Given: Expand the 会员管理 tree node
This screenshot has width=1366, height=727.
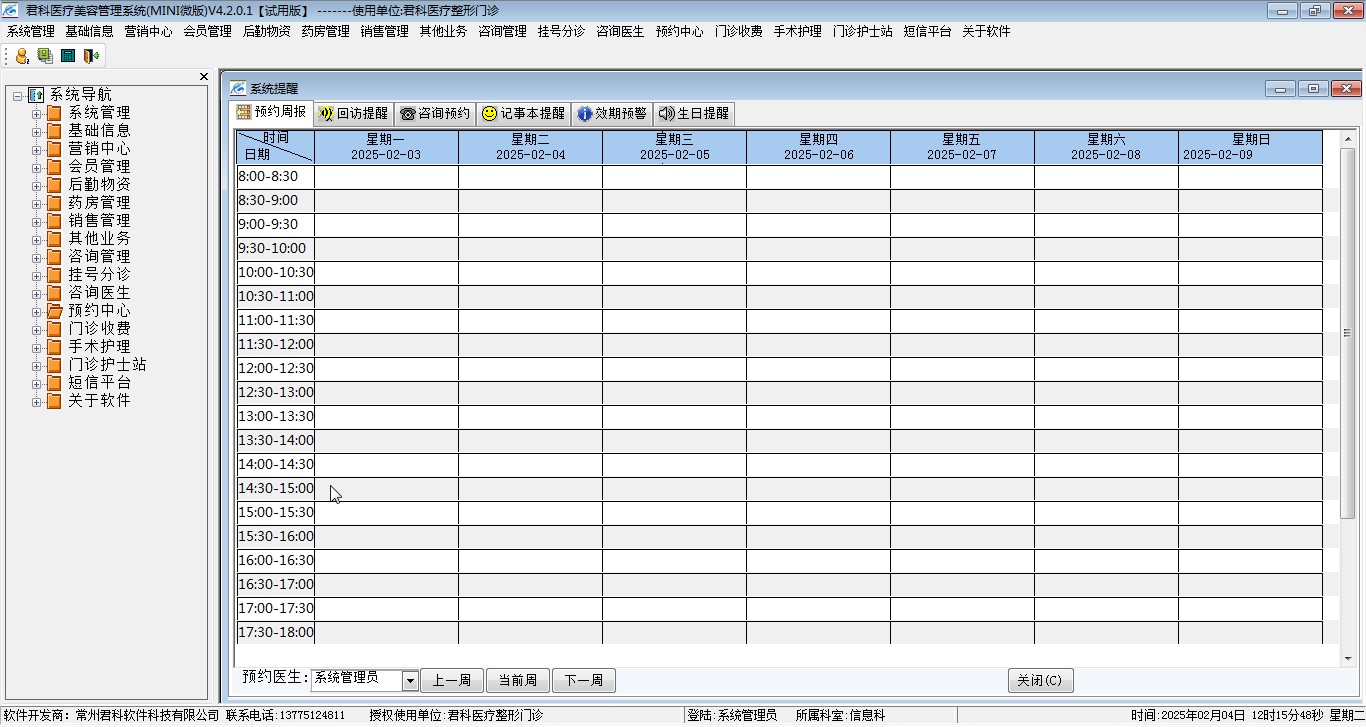Looking at the screenshot, I should pyautogui.click(x=36, y=167).
